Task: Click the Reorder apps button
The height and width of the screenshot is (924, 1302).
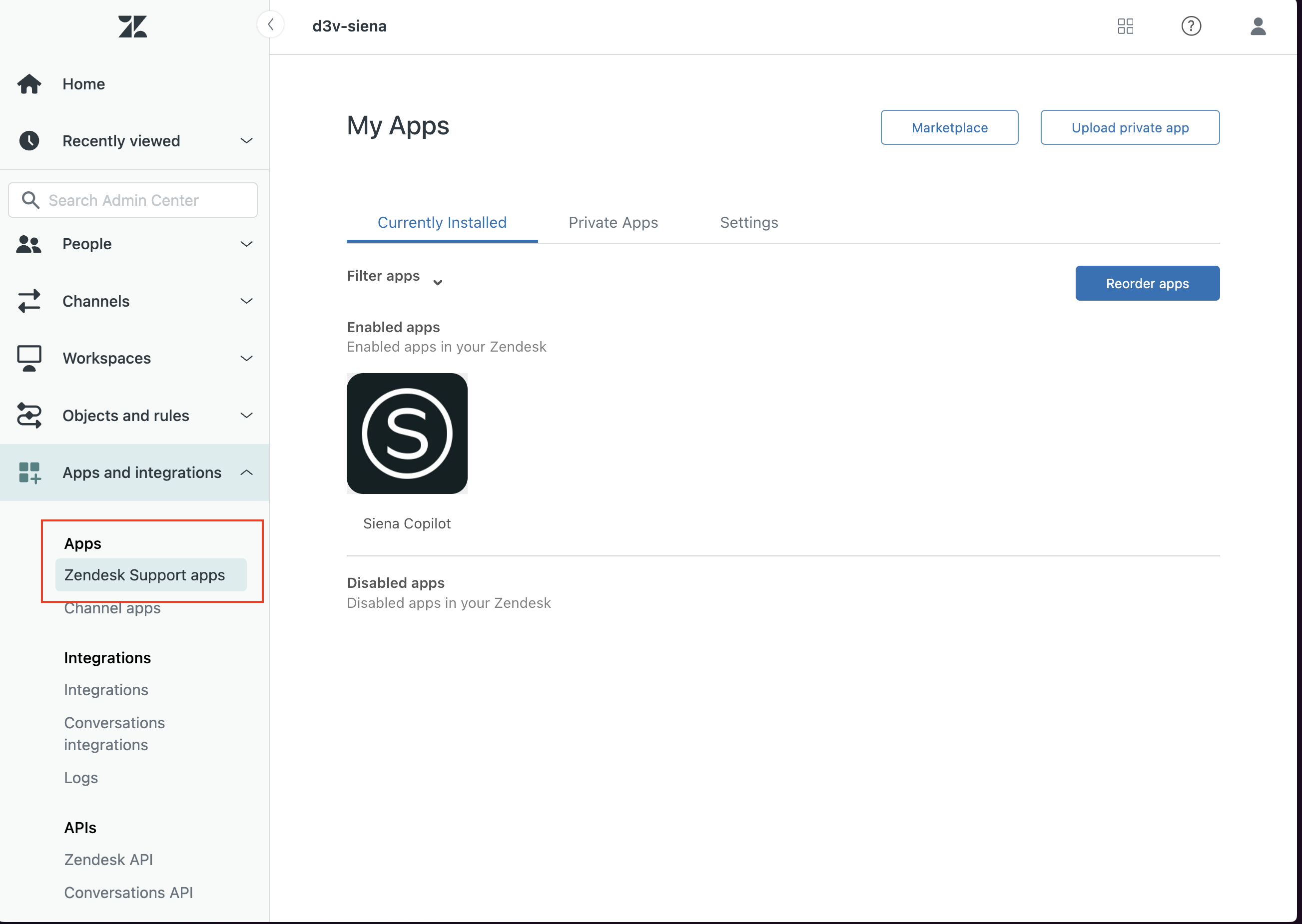Action: (x=1148, y=283)
